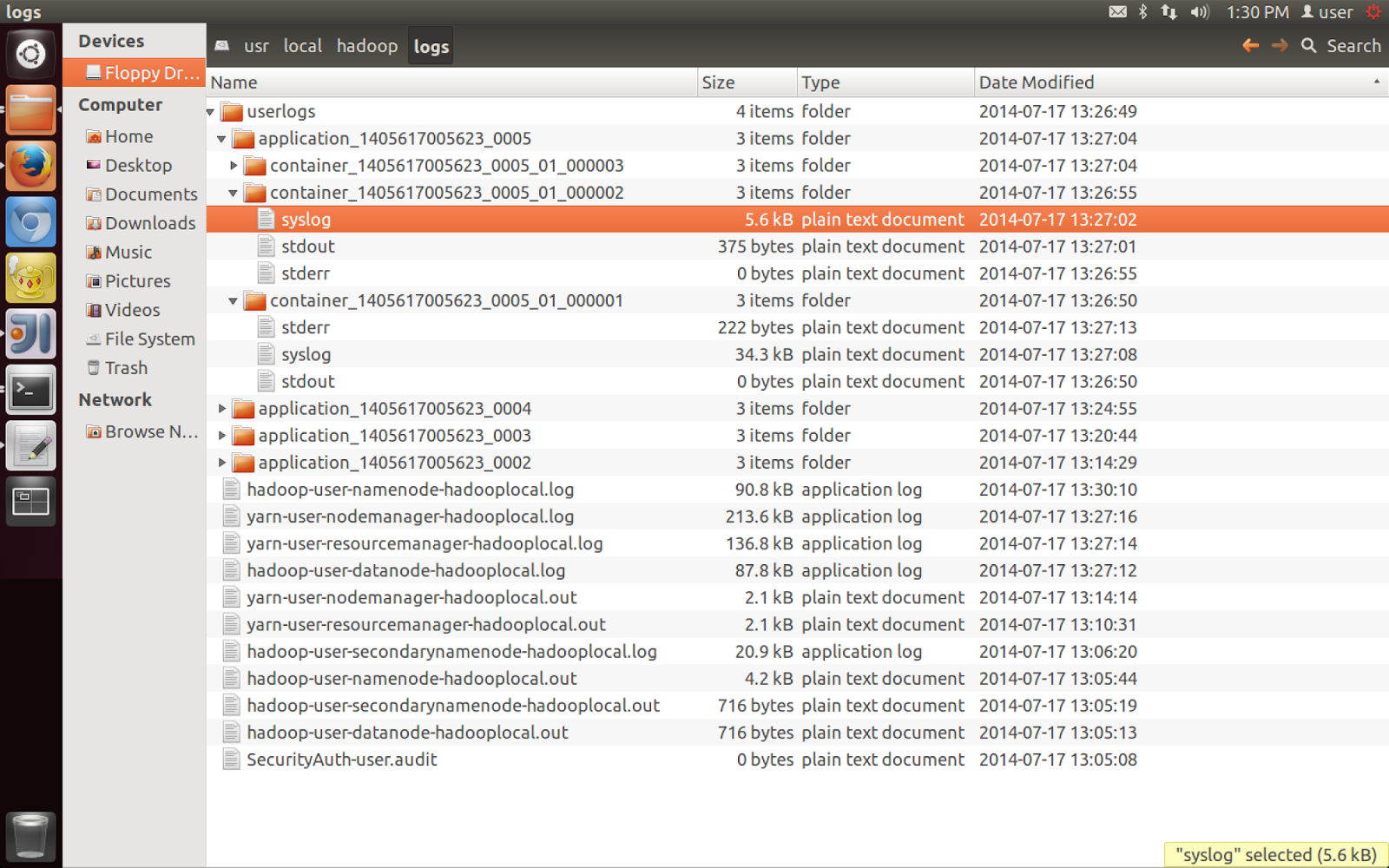Open the session settings gear menu
The image size is (1389, 868).
point(1373,12)
